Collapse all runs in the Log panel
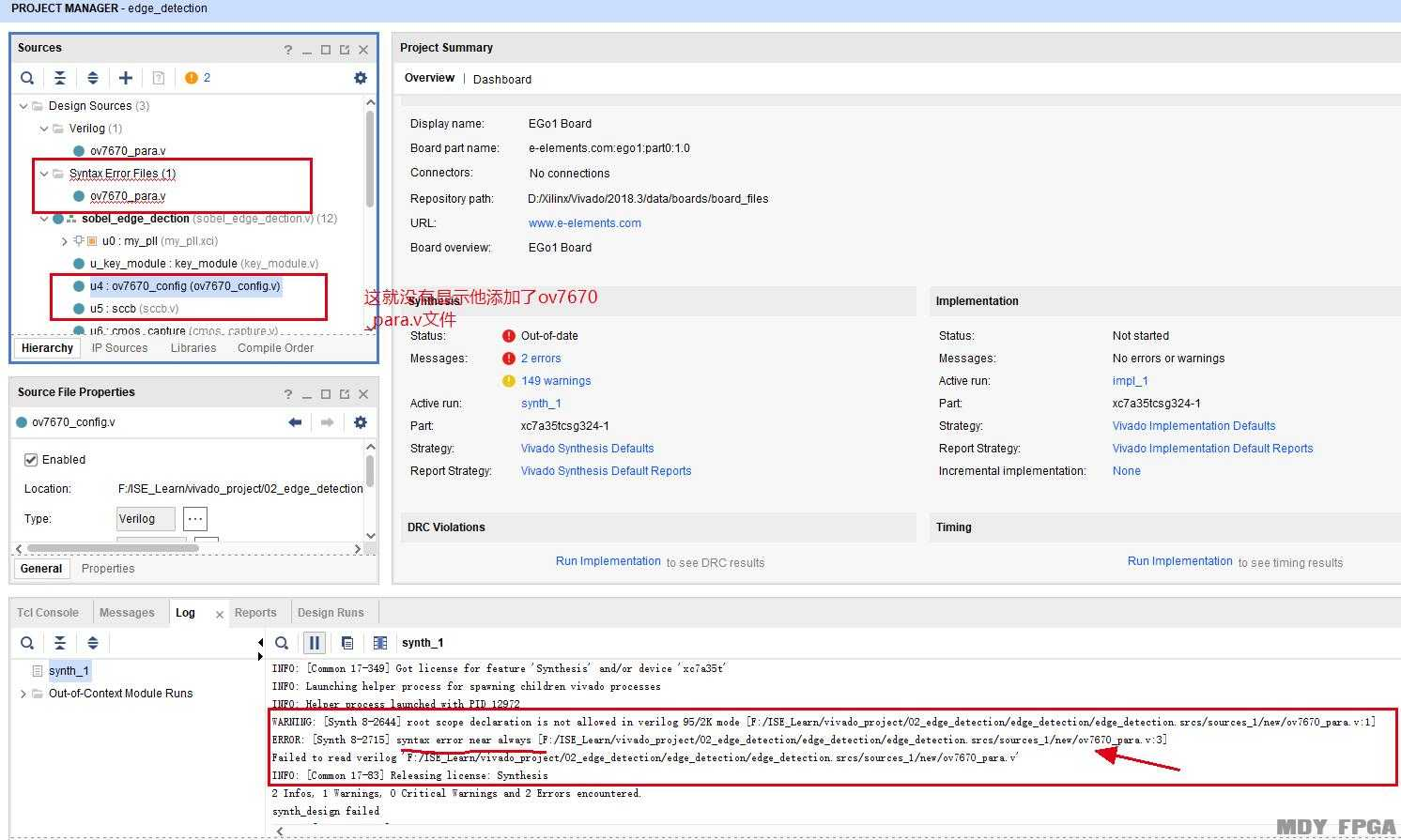1401x840 pixels. coord(60,643)
